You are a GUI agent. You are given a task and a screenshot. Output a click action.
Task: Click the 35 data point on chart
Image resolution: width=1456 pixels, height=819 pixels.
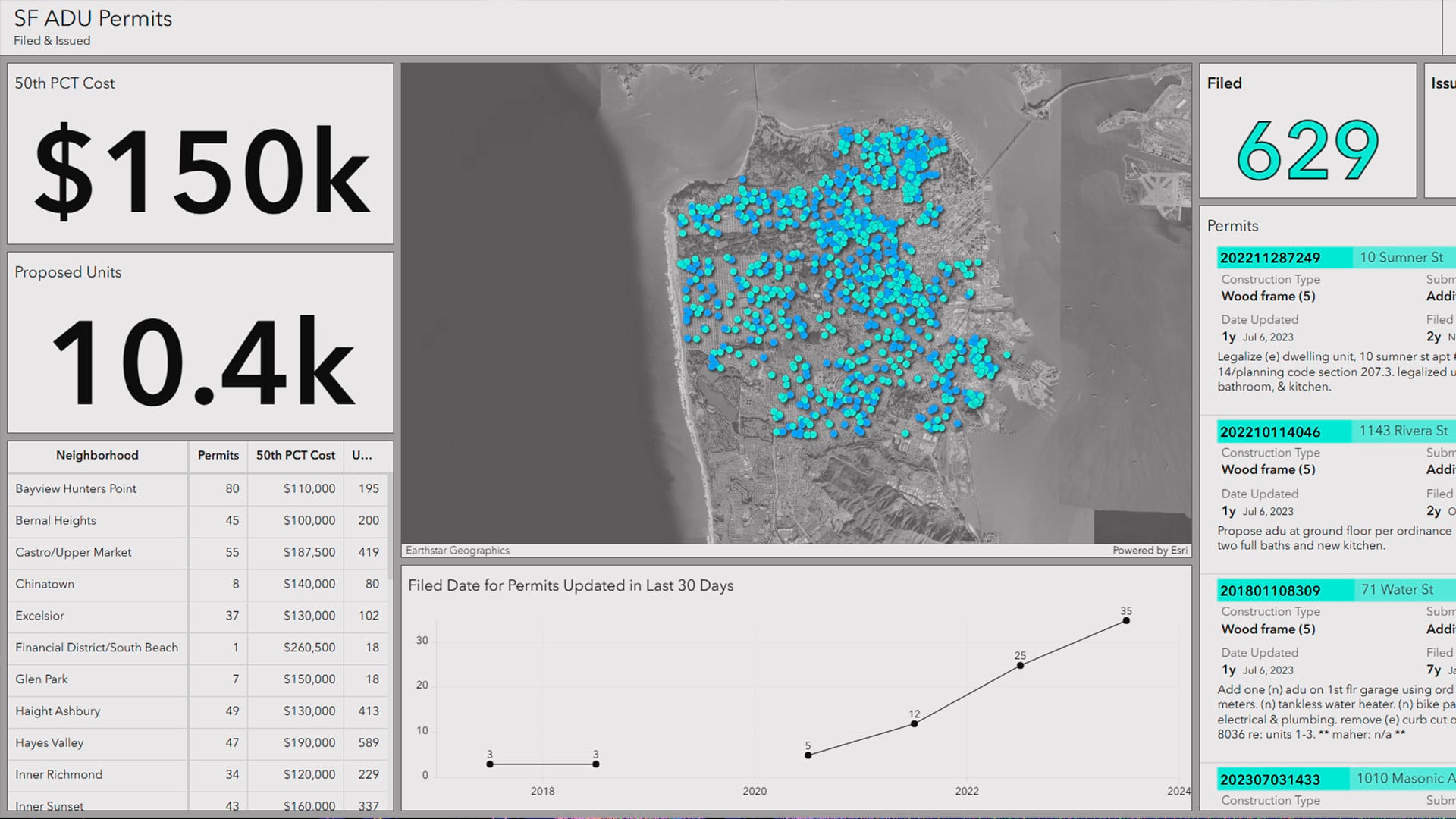coord(1126,621)
